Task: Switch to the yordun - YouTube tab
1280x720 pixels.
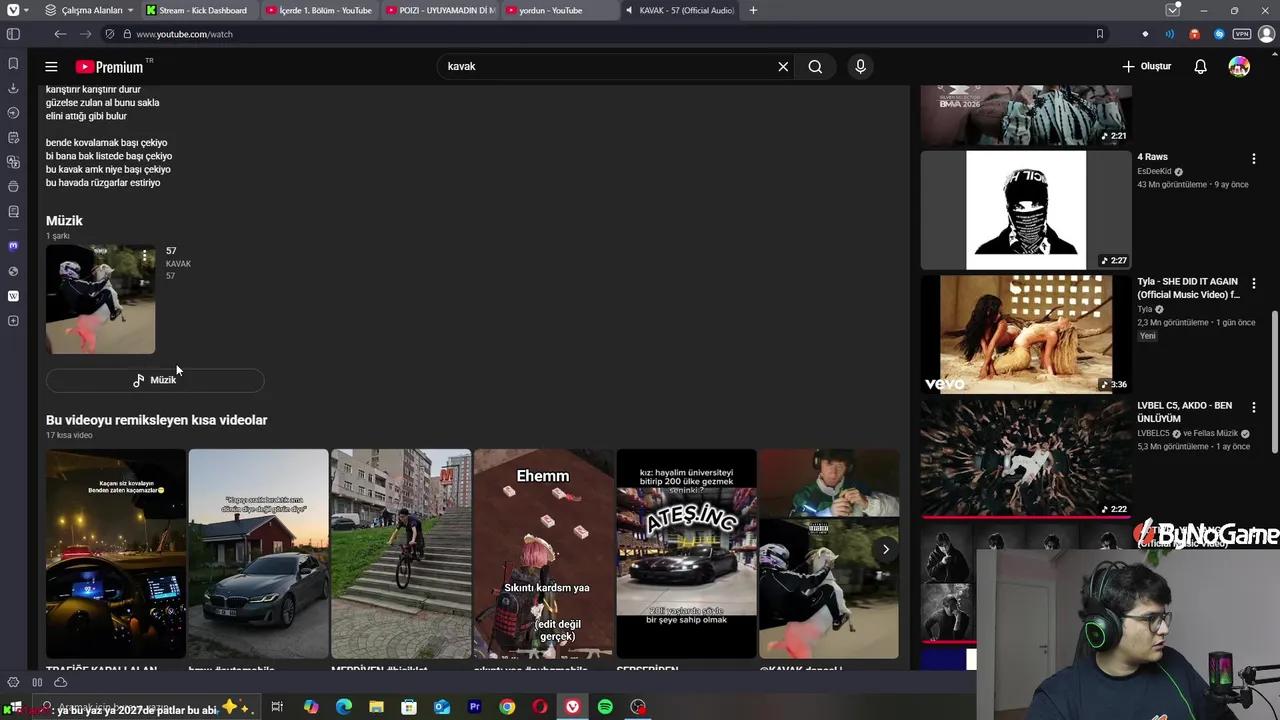Action: [558, 10]
